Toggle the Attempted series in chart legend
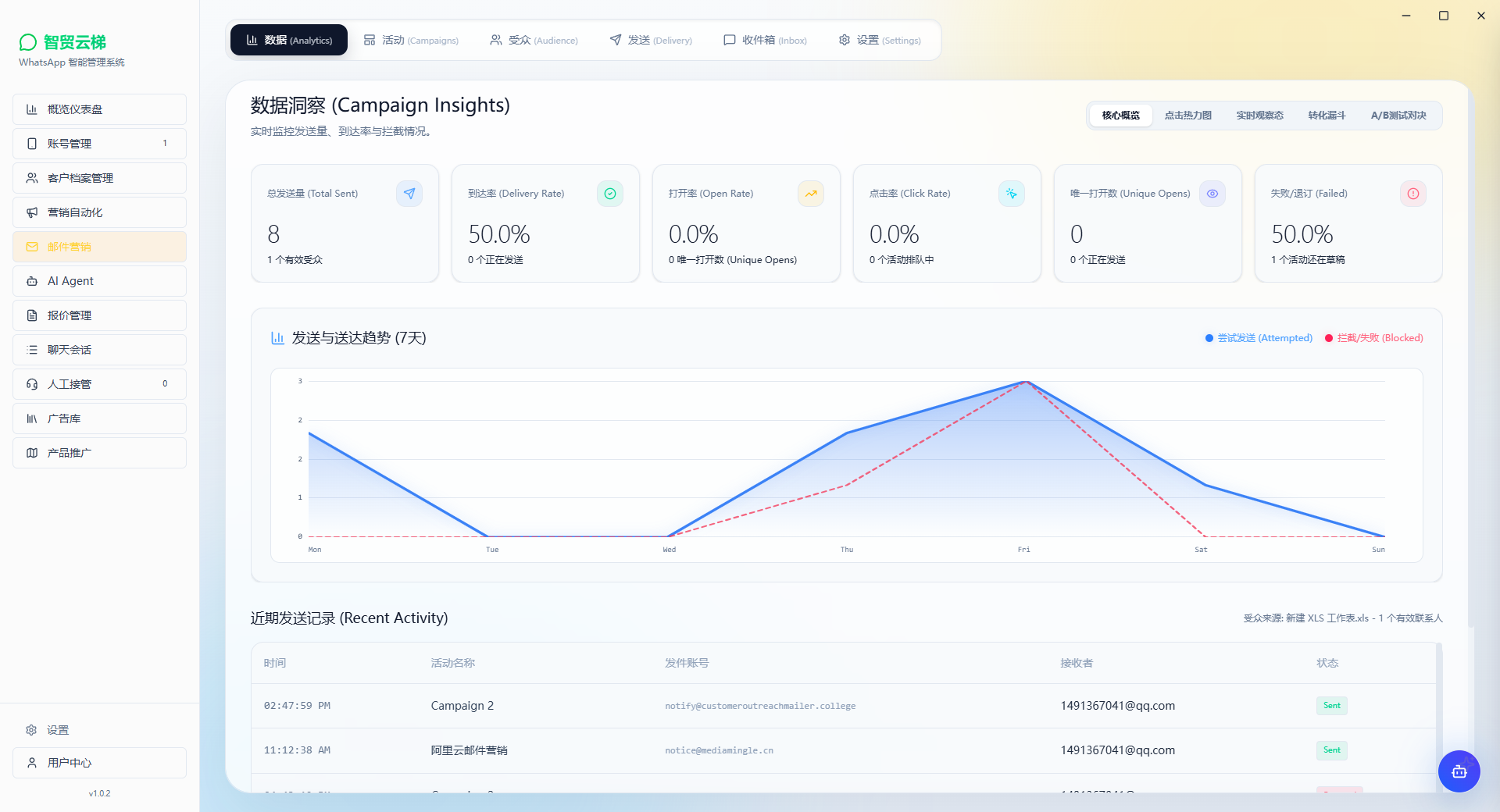 pyautogui.click(x=1259, y=338)
